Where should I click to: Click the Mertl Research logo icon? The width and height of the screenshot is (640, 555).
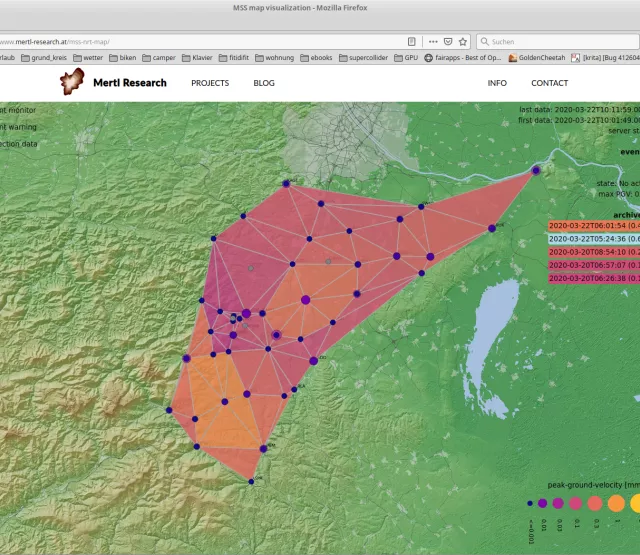click(72, 83)
